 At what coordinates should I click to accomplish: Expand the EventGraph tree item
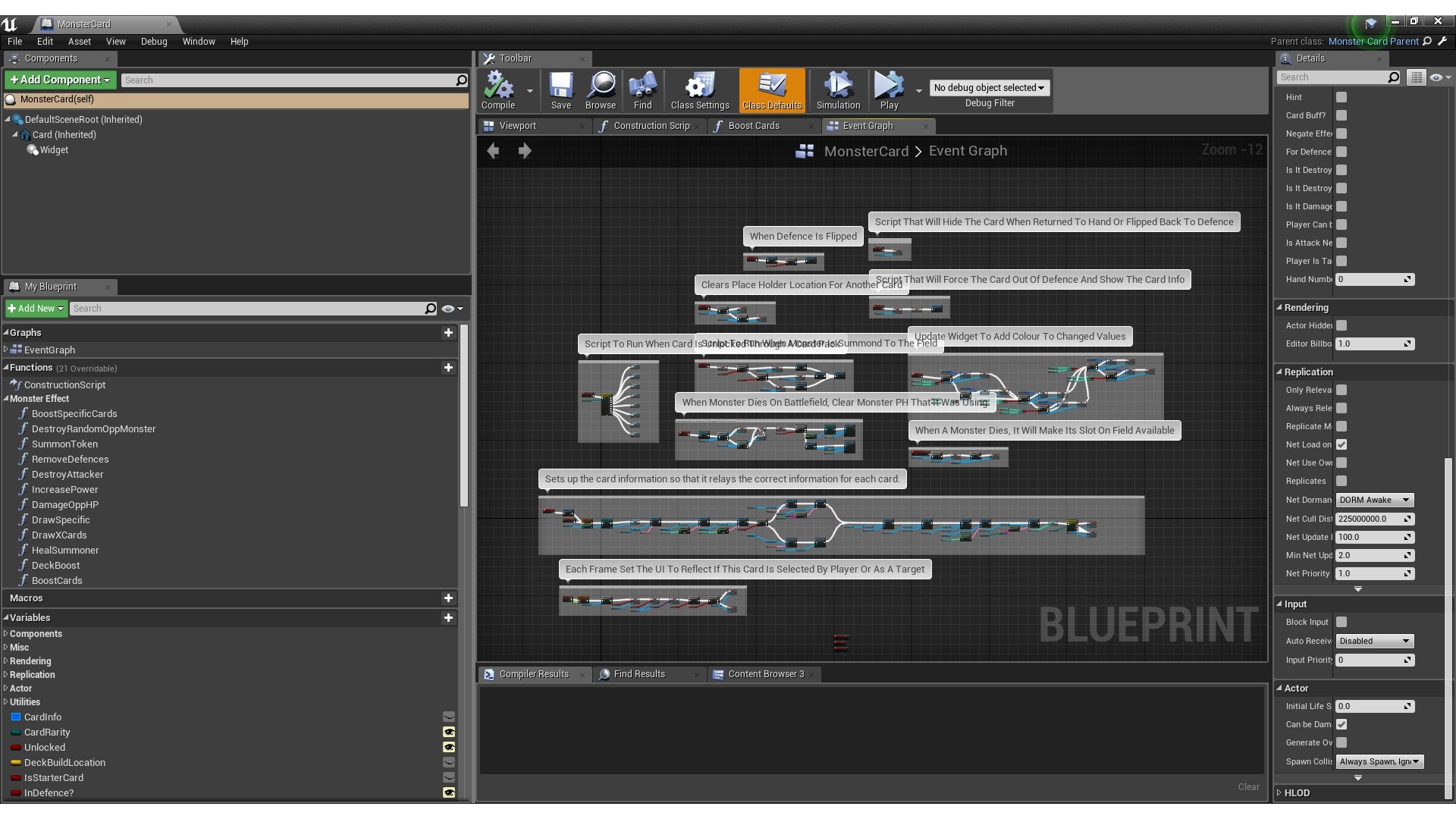(x=7, y=350)
